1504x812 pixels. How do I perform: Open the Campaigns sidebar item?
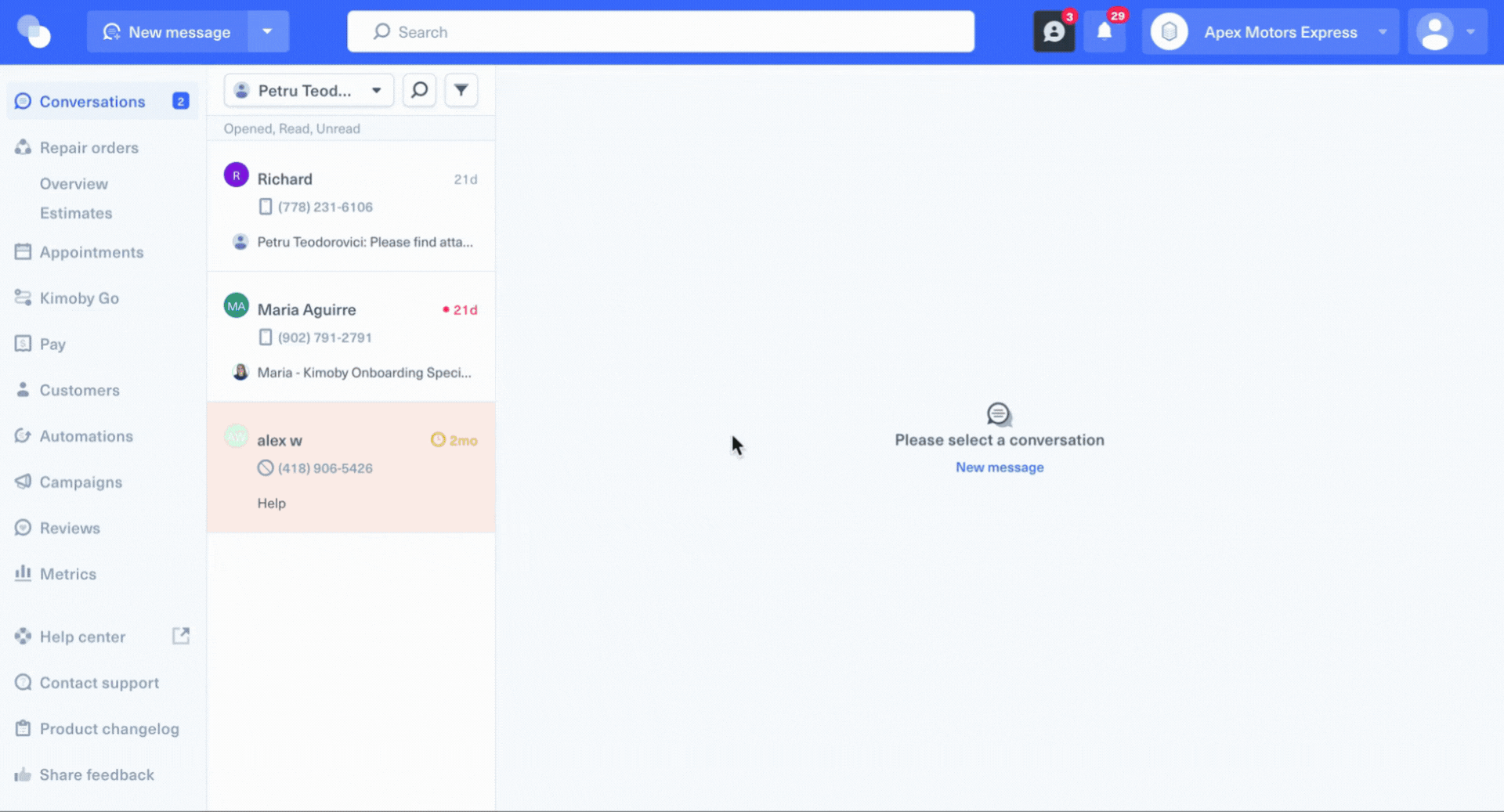point(81,482)
